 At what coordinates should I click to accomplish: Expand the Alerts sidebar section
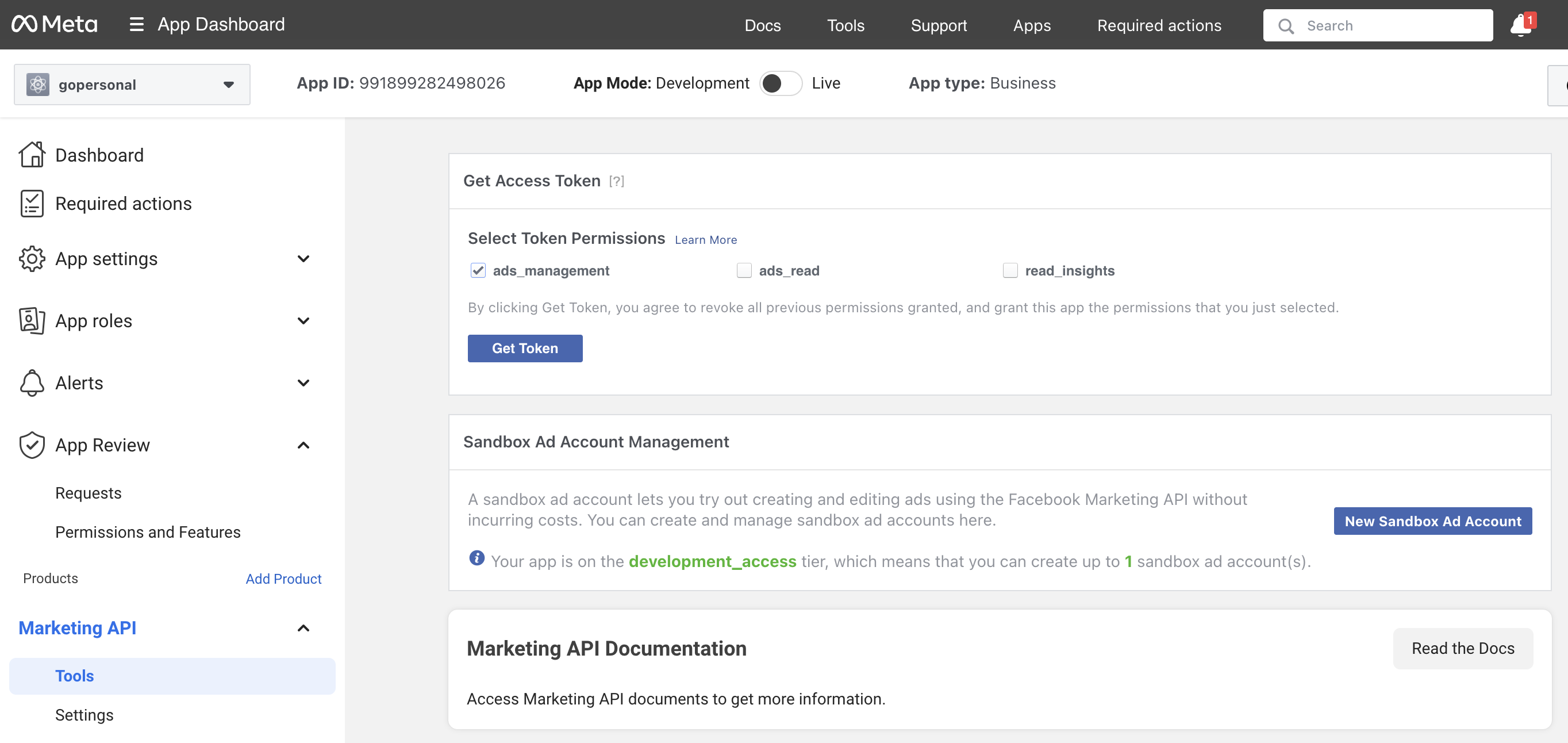pos(303,383)
